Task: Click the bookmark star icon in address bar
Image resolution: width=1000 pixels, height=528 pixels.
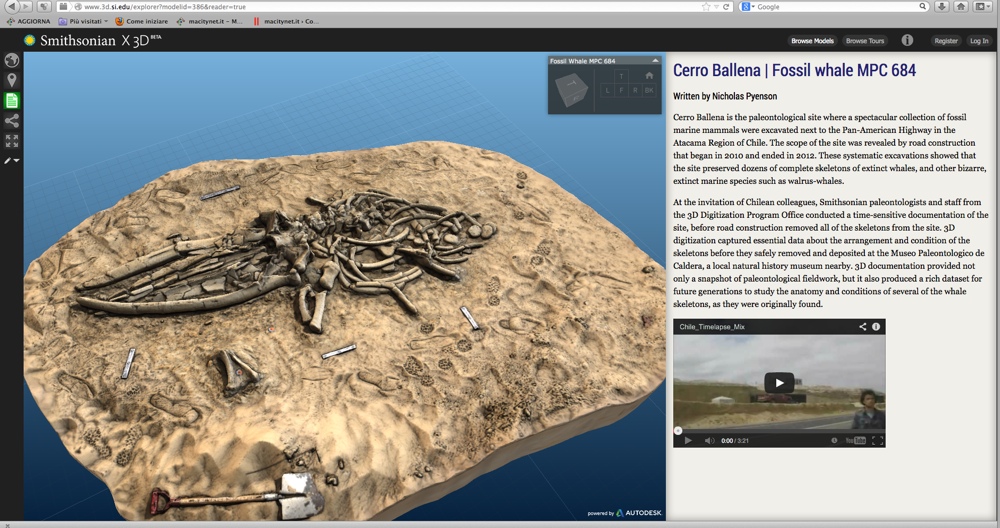Action: tap(705, 6)
